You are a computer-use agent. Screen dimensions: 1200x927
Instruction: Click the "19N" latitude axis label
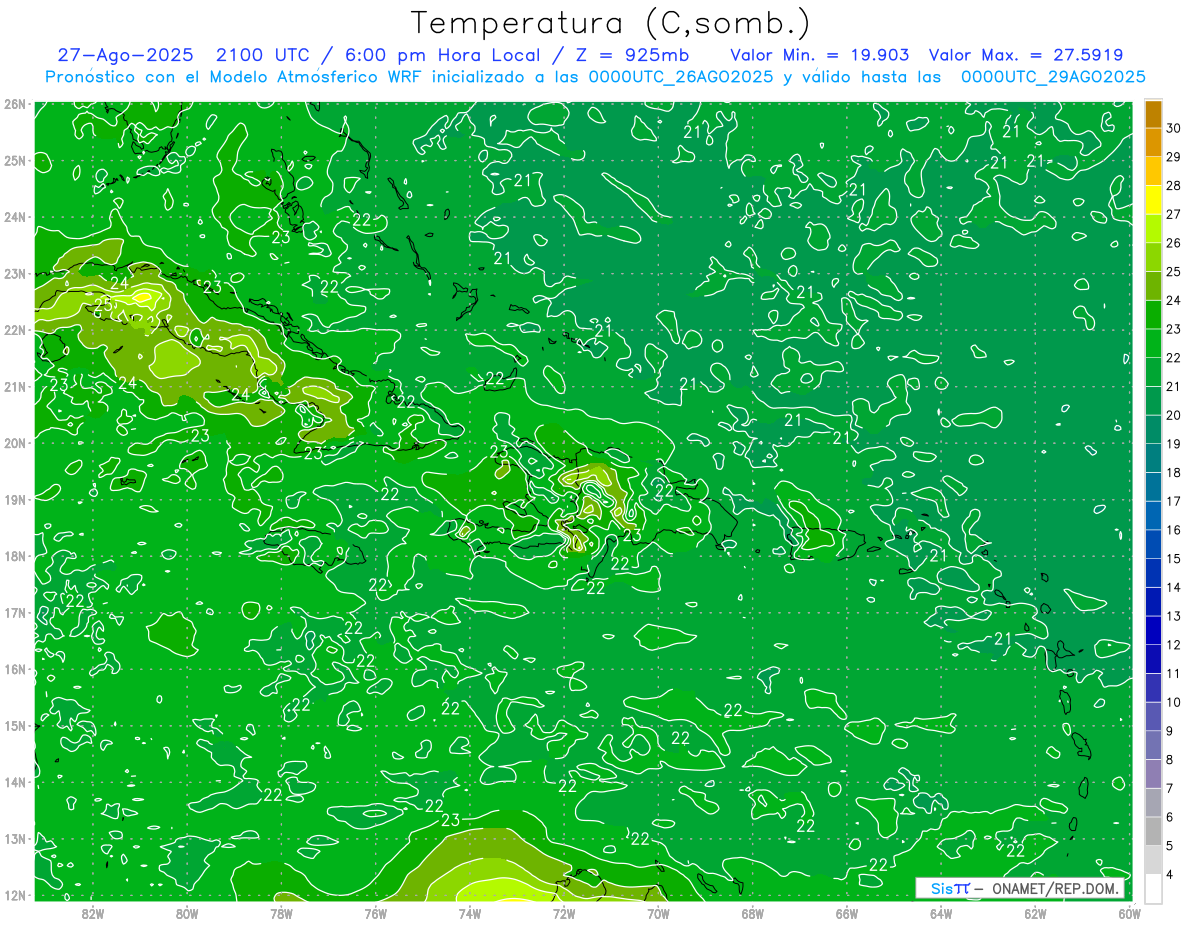(15, 499)
